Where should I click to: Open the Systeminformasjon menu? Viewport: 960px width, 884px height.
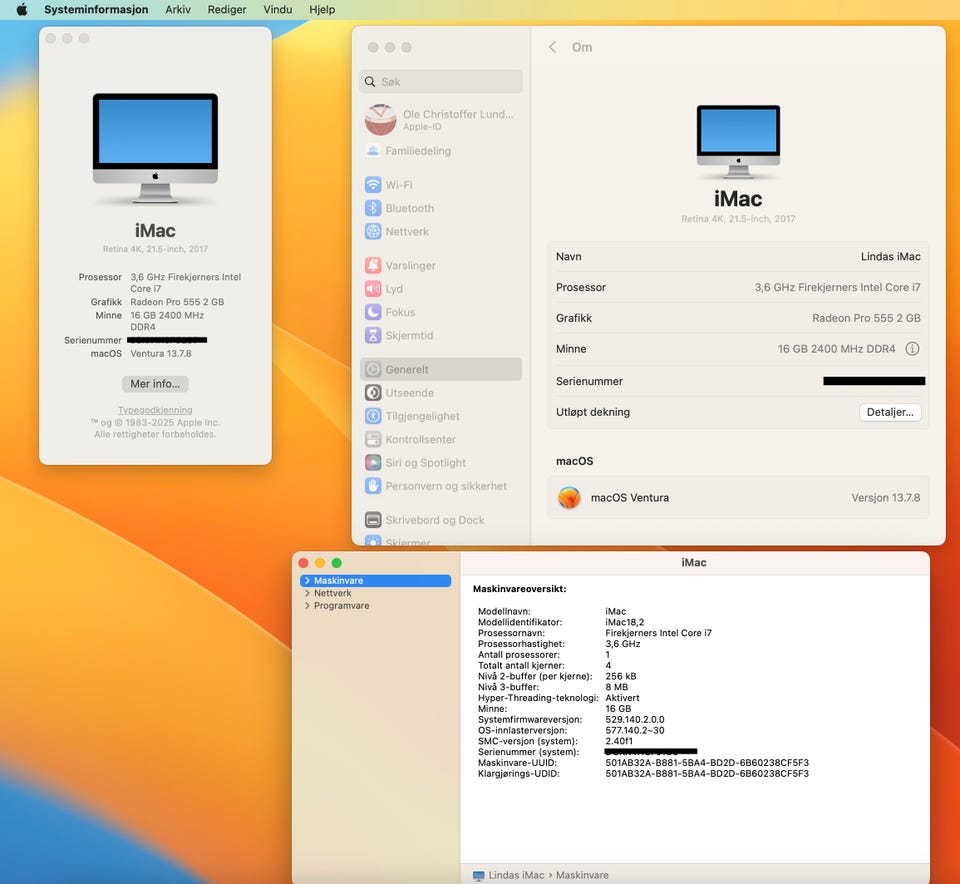96,10
